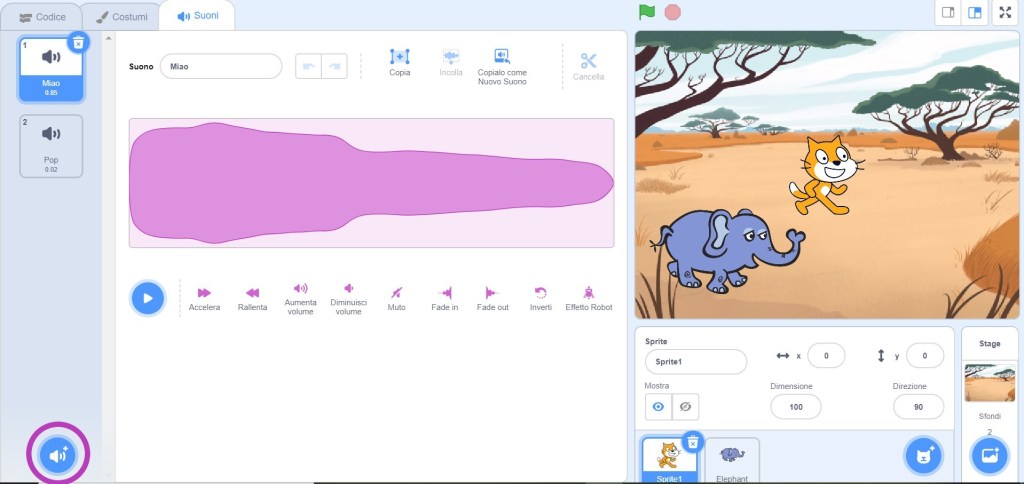Open the Costumi tab
The image size is (1024, 484).
121,16
